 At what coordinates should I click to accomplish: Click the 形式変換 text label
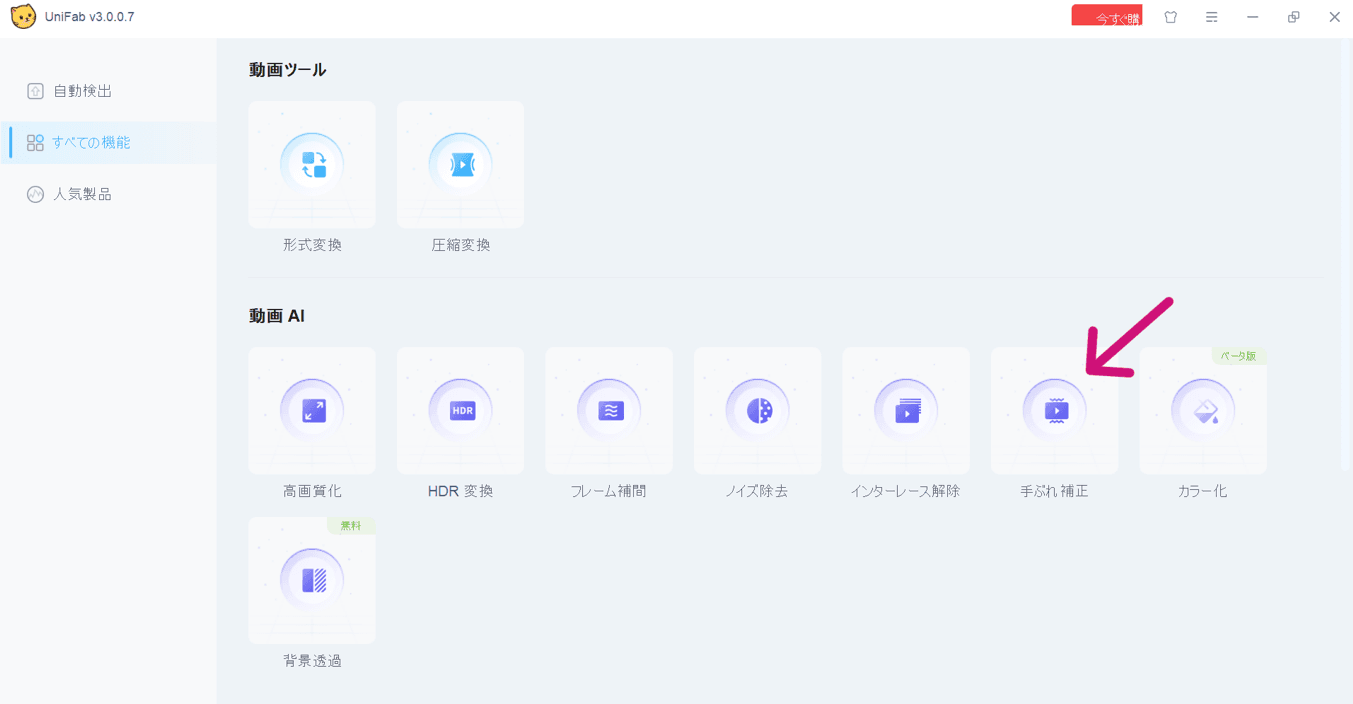(312, 245)
